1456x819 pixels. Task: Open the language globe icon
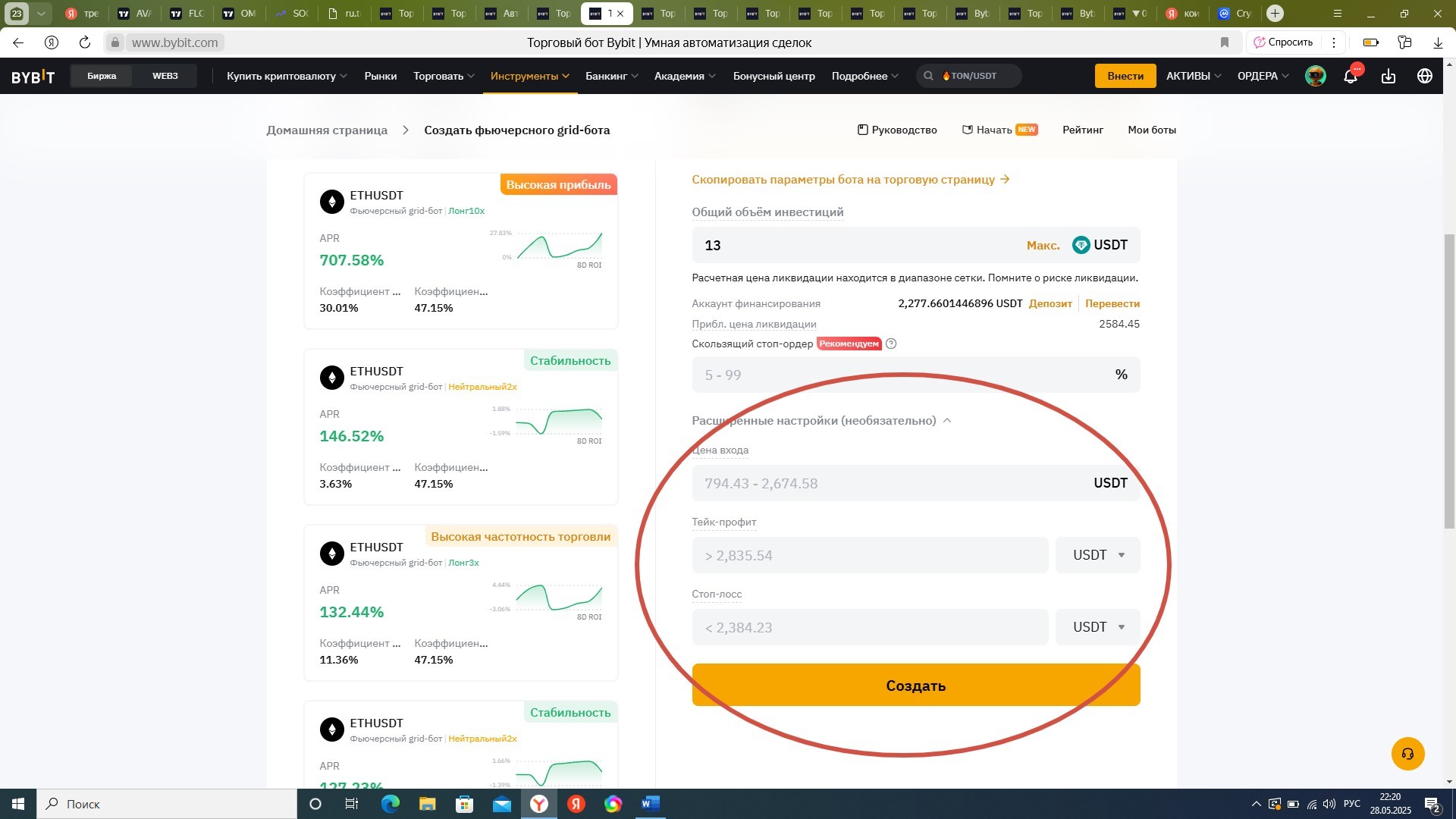(x=1425, y=76)
